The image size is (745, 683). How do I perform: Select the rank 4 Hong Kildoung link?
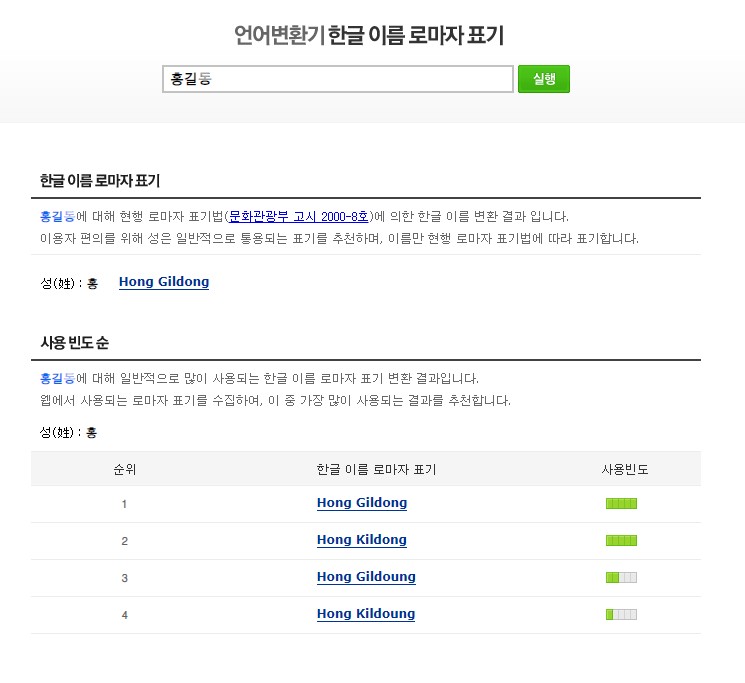pos(366,614)
